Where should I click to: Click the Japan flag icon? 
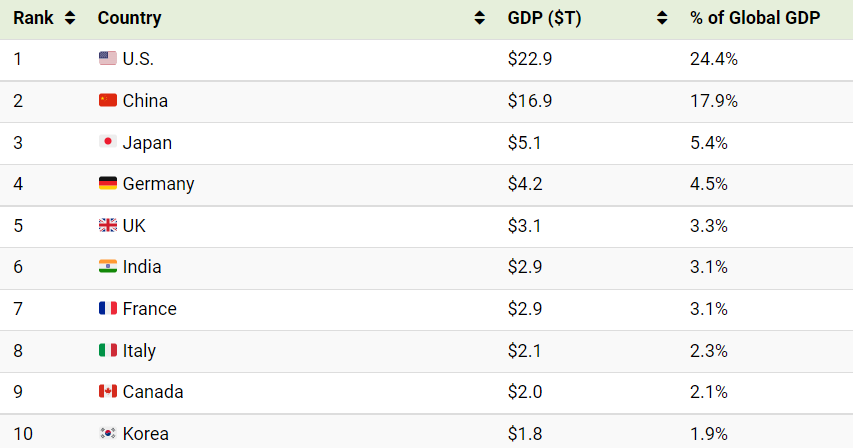pyautogui.click(x=108, y=142)
